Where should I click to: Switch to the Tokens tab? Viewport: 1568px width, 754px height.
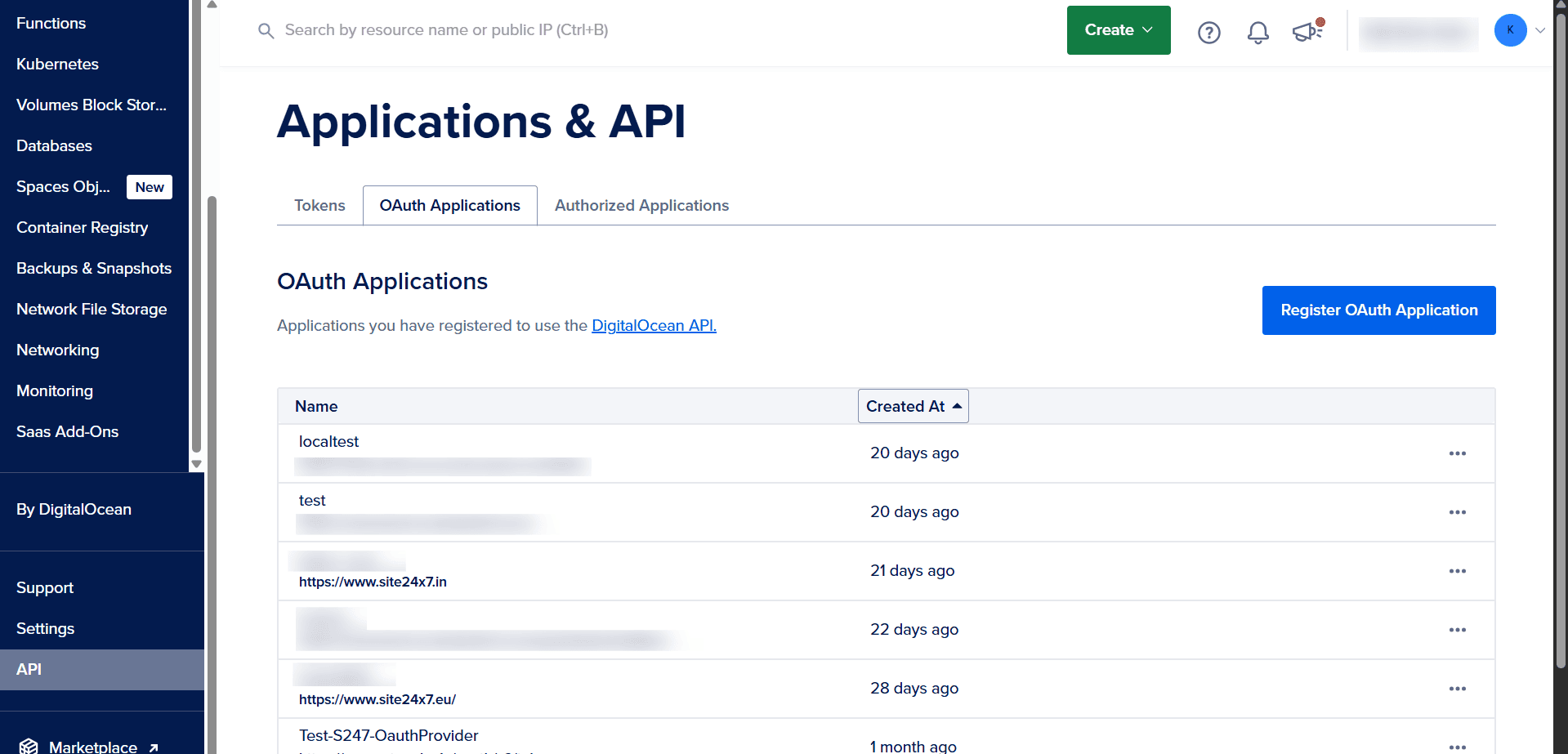(x=319, y=205)
